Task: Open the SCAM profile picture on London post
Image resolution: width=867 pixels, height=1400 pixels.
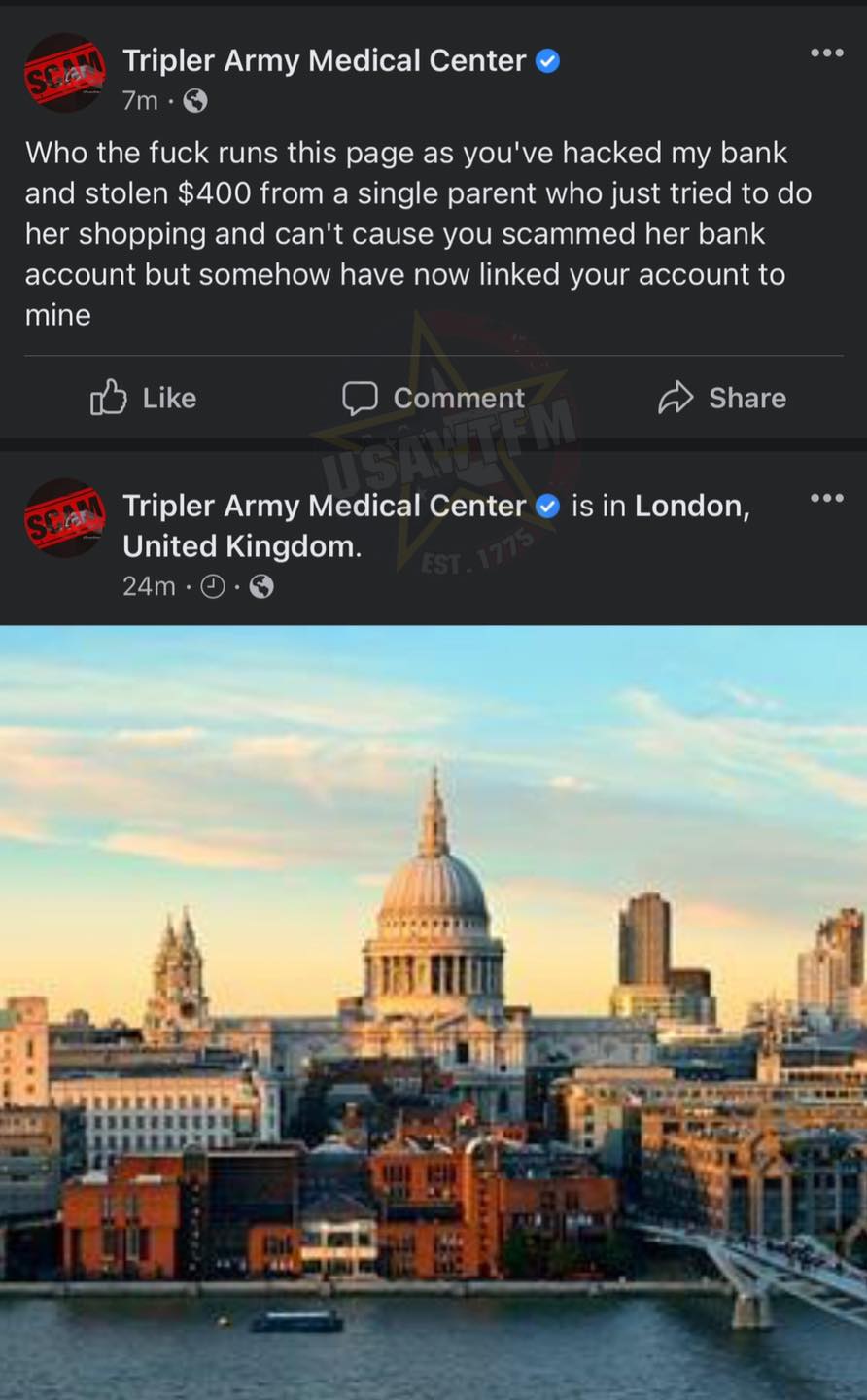Action: [65, 518]
